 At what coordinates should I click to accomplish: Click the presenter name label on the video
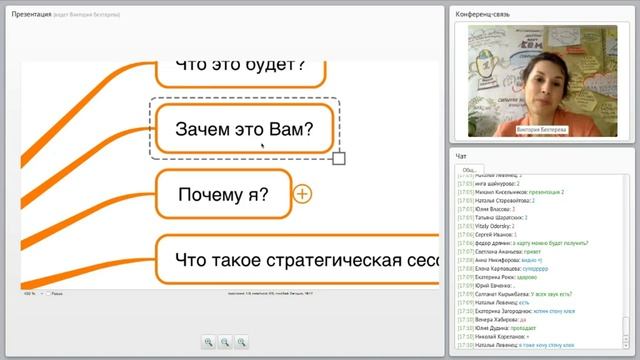[542, 130]
